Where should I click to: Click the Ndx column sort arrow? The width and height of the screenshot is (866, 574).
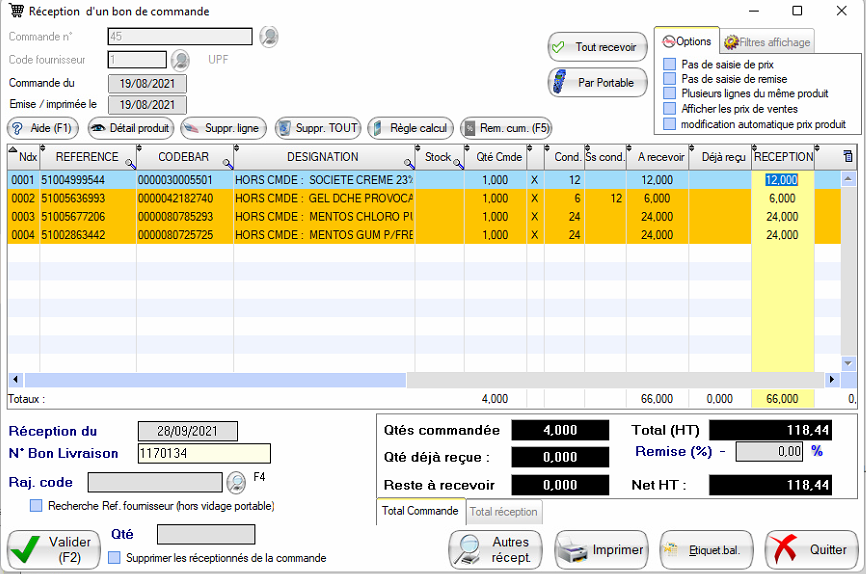click(x=13, y=151)
